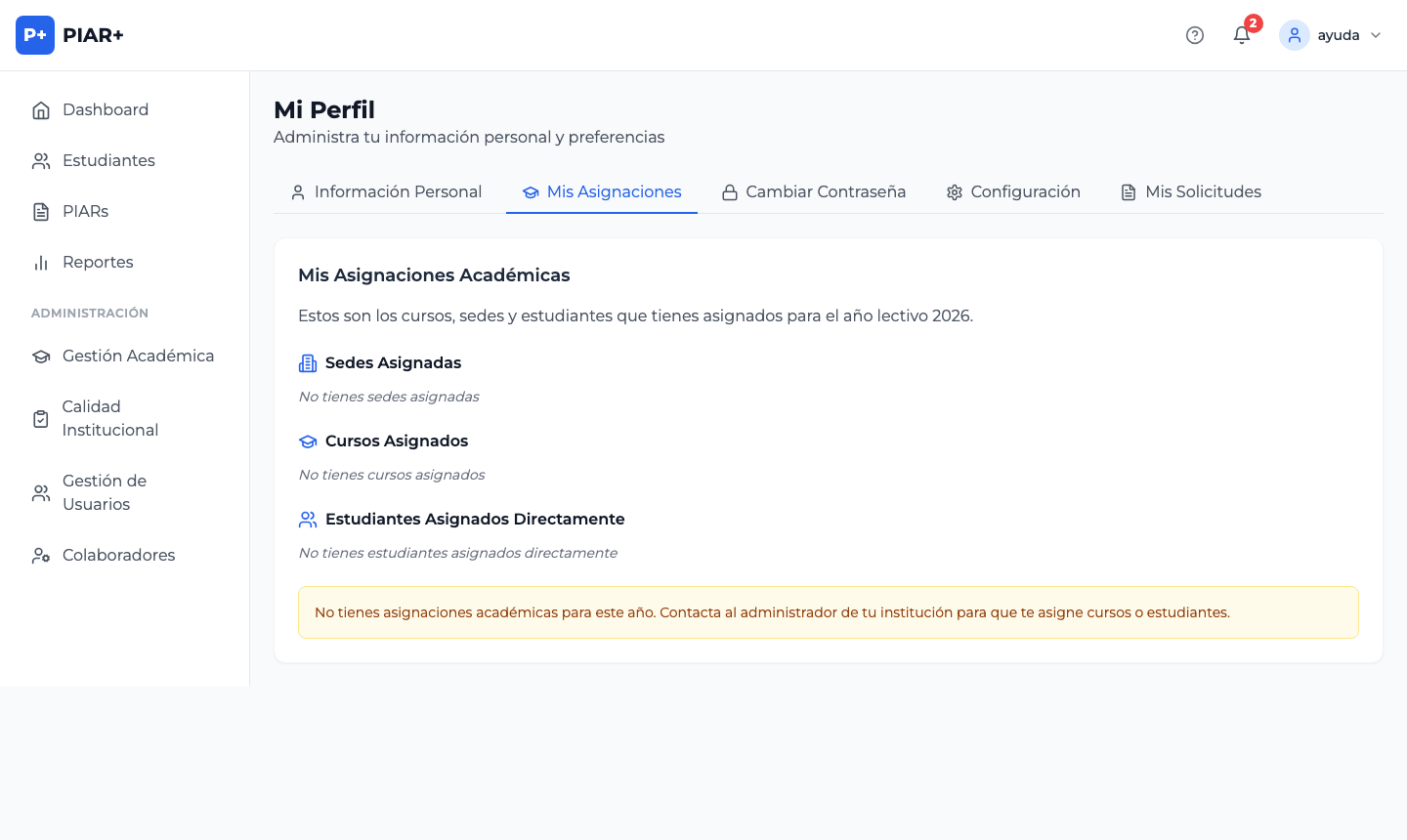This screenshot has height=840, width=1407.
Task: Open notifications bell icon
Action: (x=1242, y=35)
